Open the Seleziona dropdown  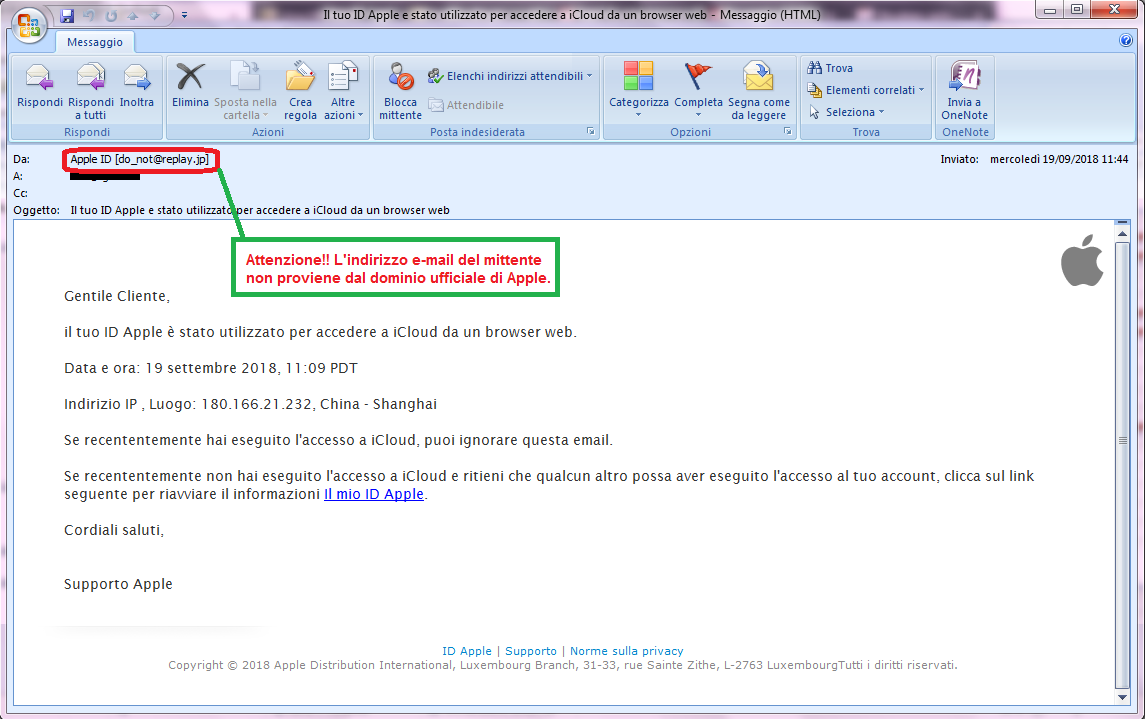pos(846,112)
